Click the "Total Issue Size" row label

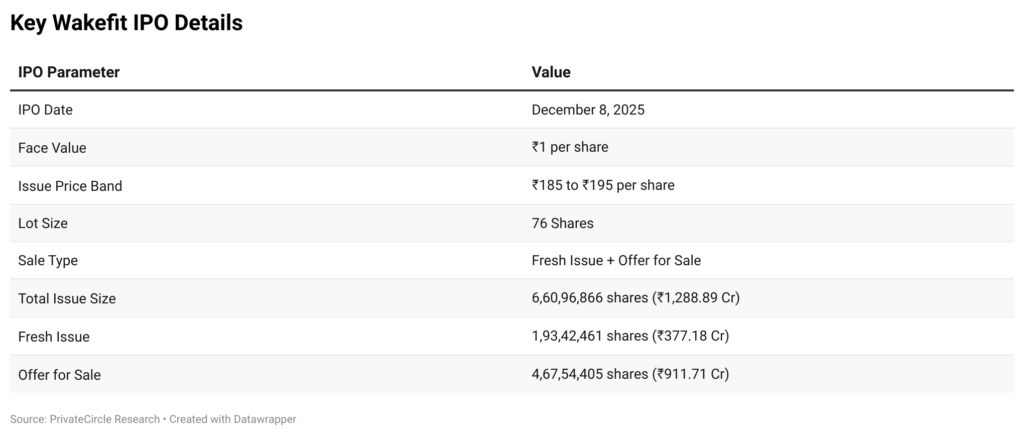[x=67, y=298]
